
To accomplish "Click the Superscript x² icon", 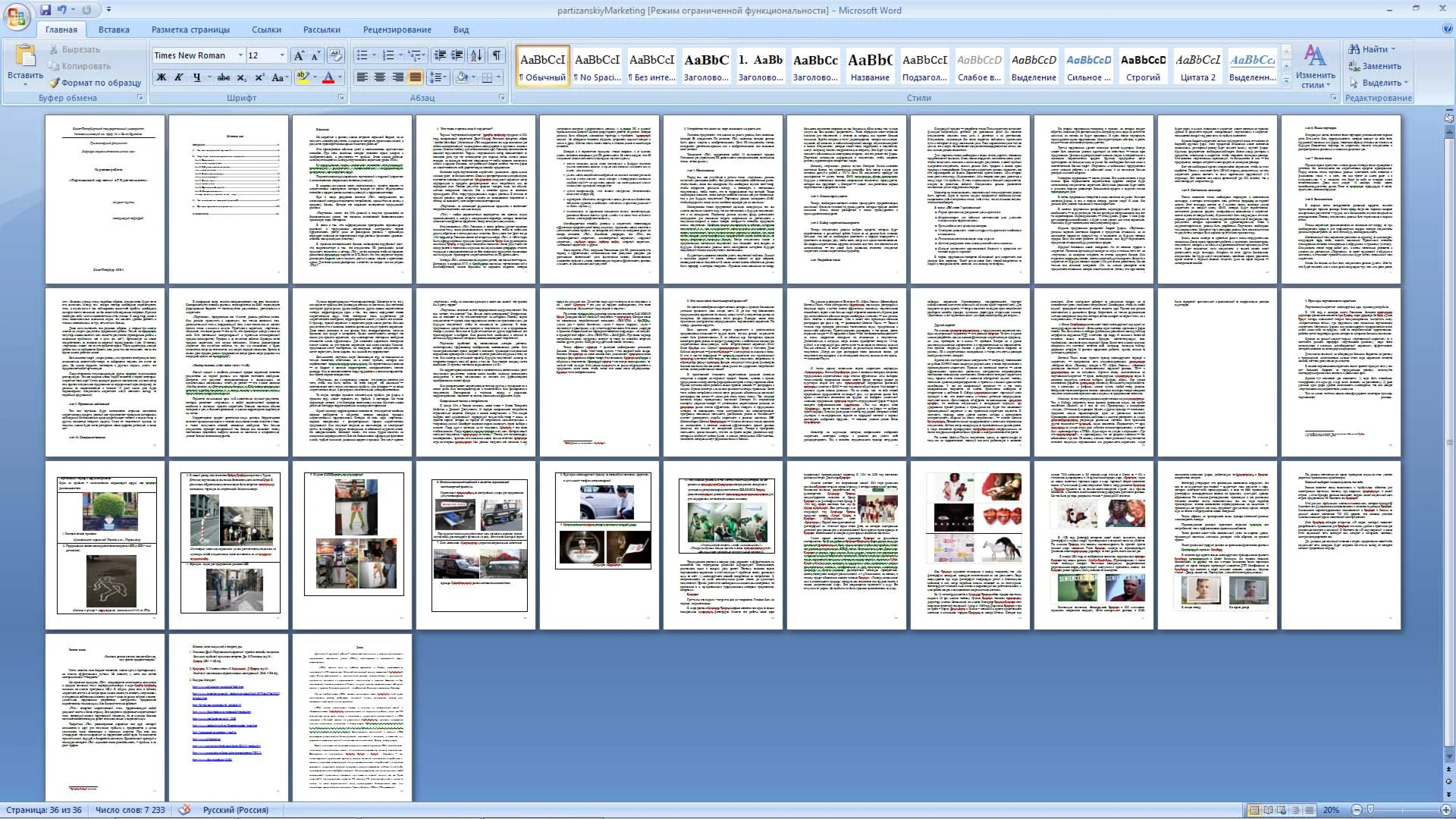I will point(259,77).
